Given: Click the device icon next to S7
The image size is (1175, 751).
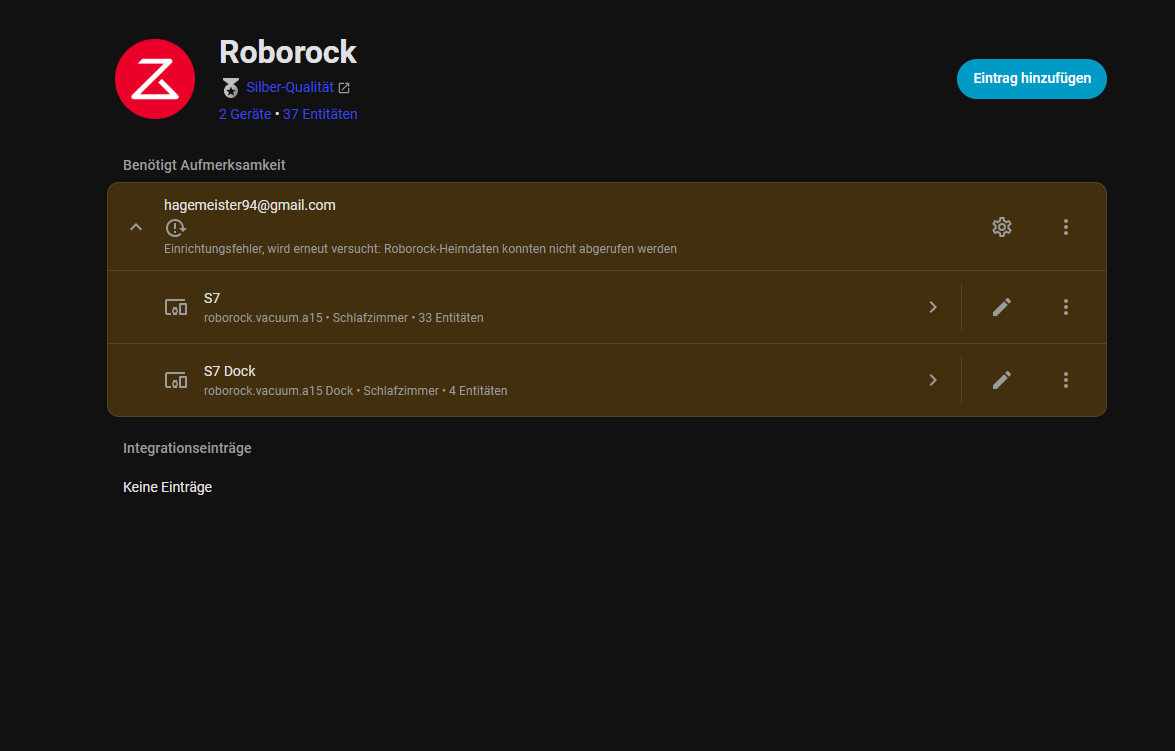Looking at the screenshot, I should point(175,307).
